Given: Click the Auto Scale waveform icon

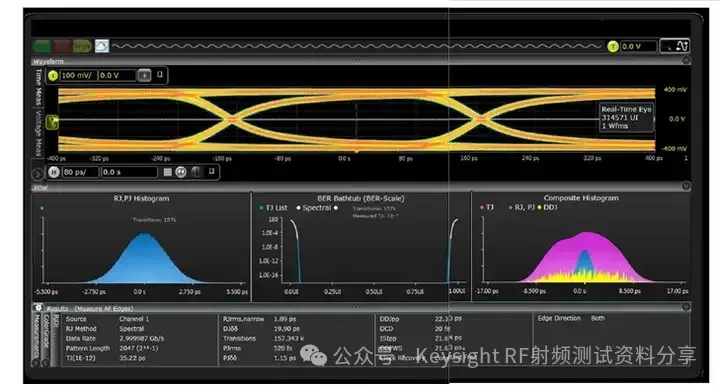Looking at the screenshot, I should [102, 46].
